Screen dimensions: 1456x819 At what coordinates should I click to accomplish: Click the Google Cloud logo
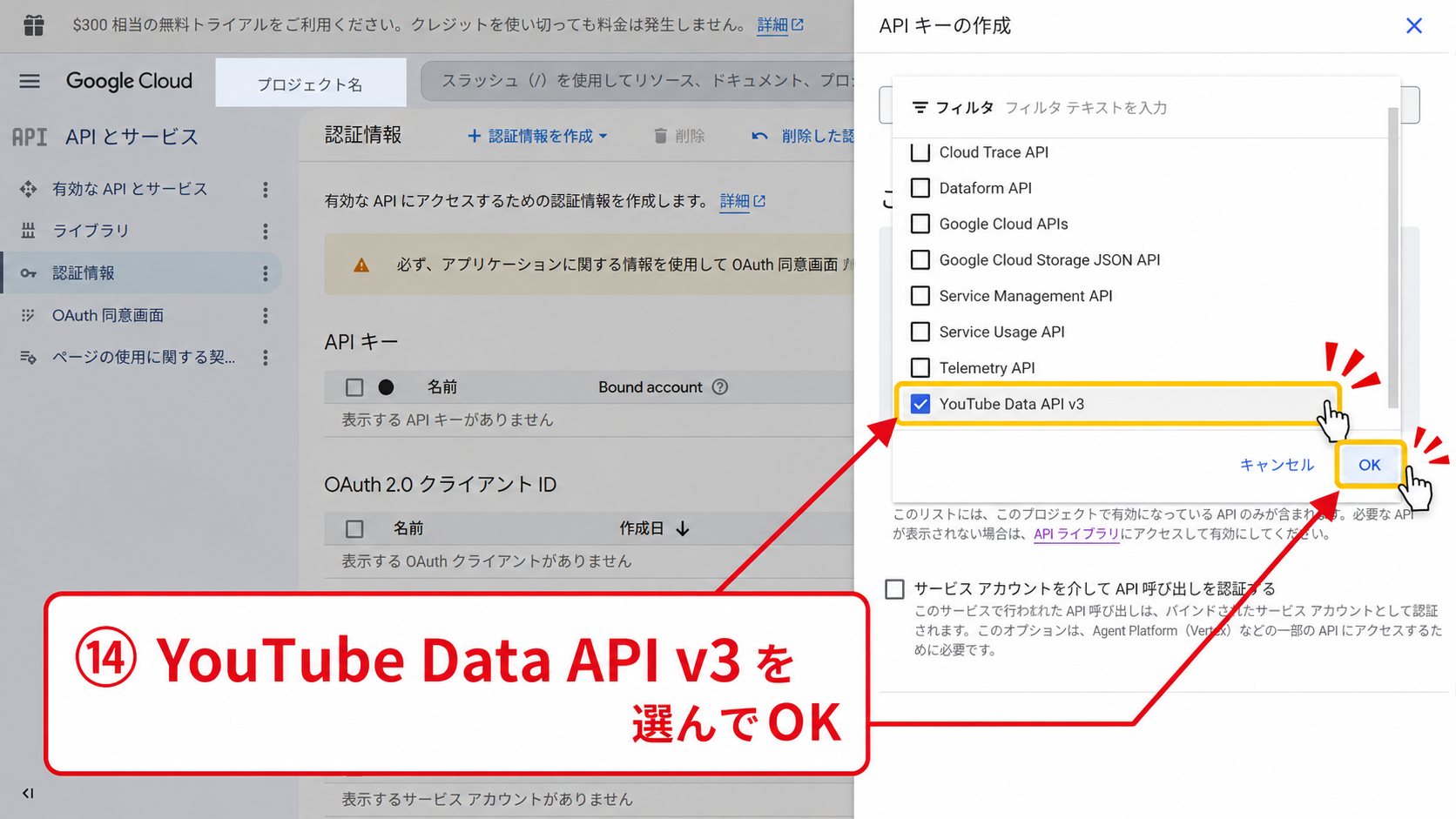coord(129,81)
